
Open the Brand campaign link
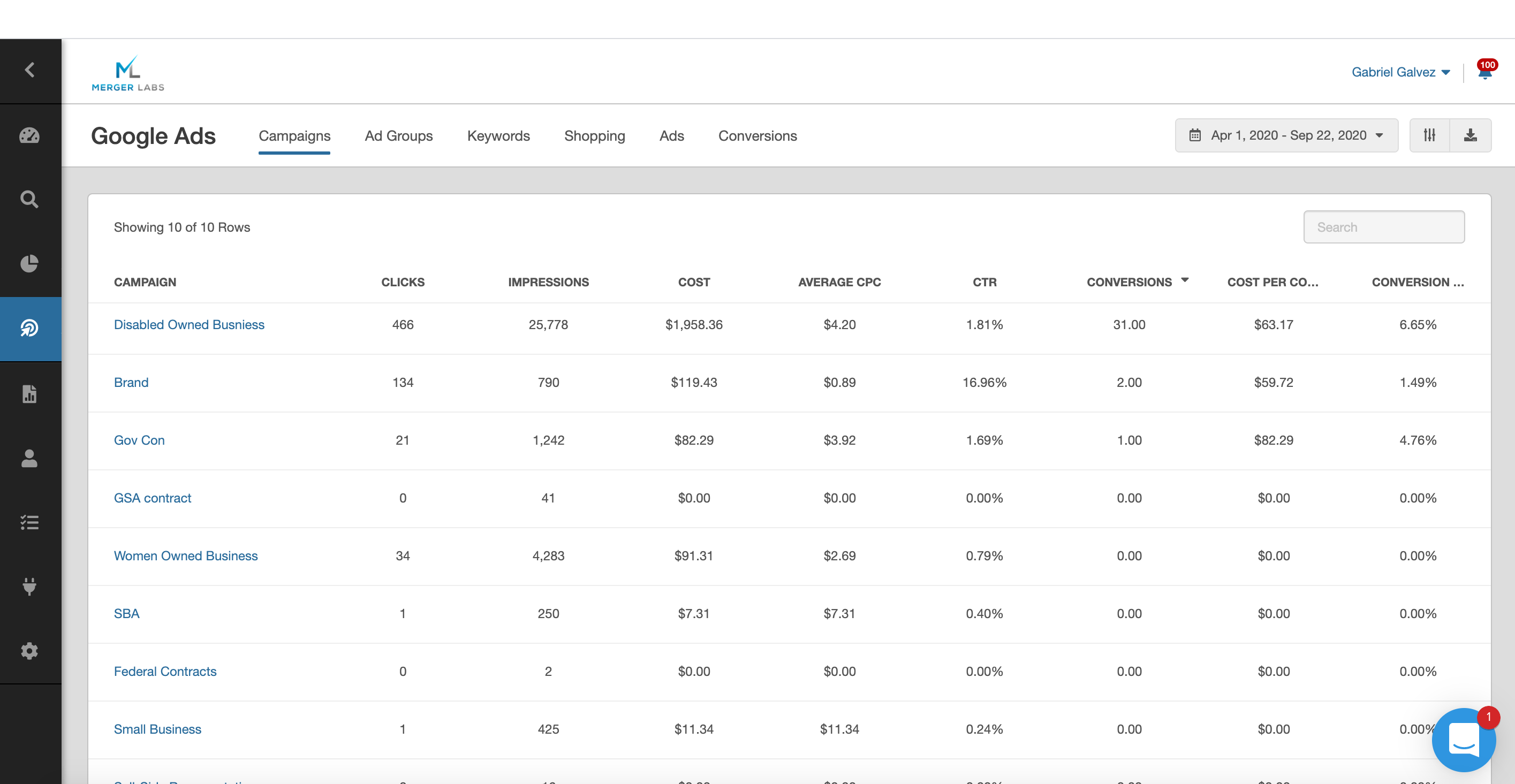pos(131,382)
